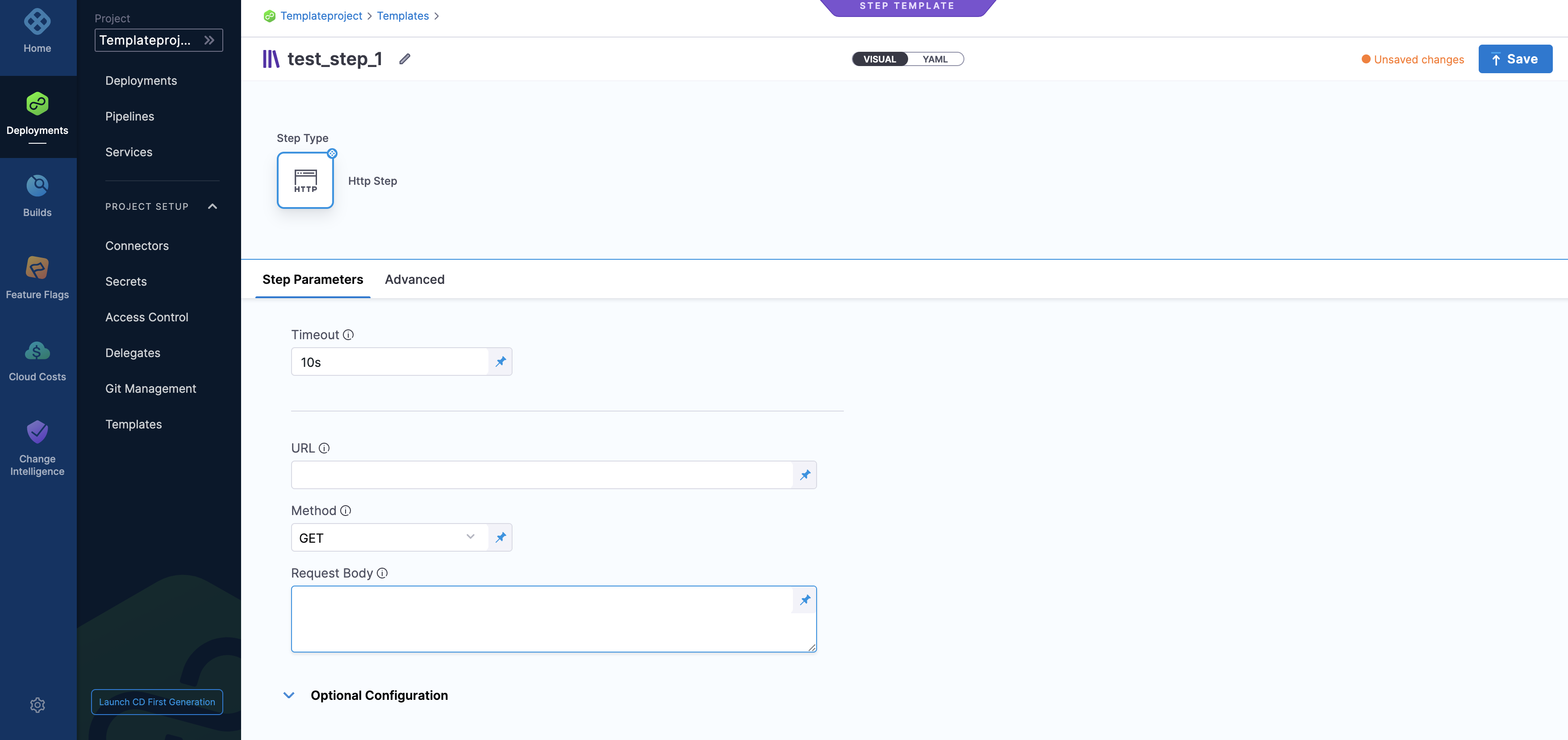The image size is (1568, 740).
Task: Click the Templateproject breadcrumb icon
Action: click(x=270, y=16)
